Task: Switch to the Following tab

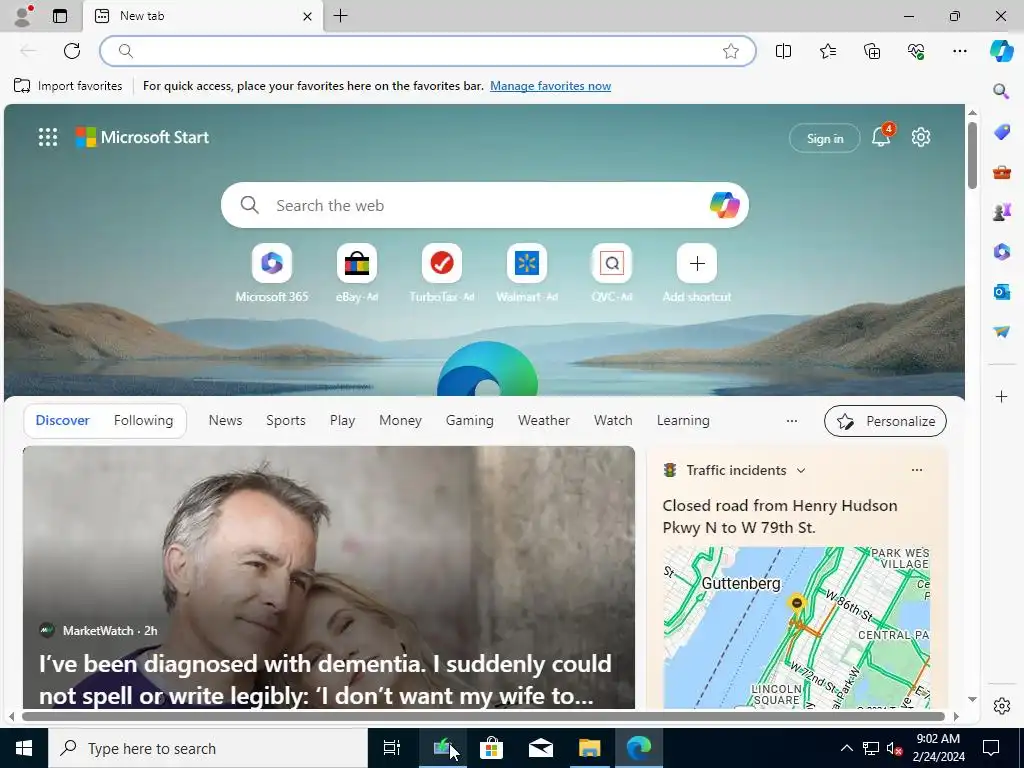Action: coord(144,421)
